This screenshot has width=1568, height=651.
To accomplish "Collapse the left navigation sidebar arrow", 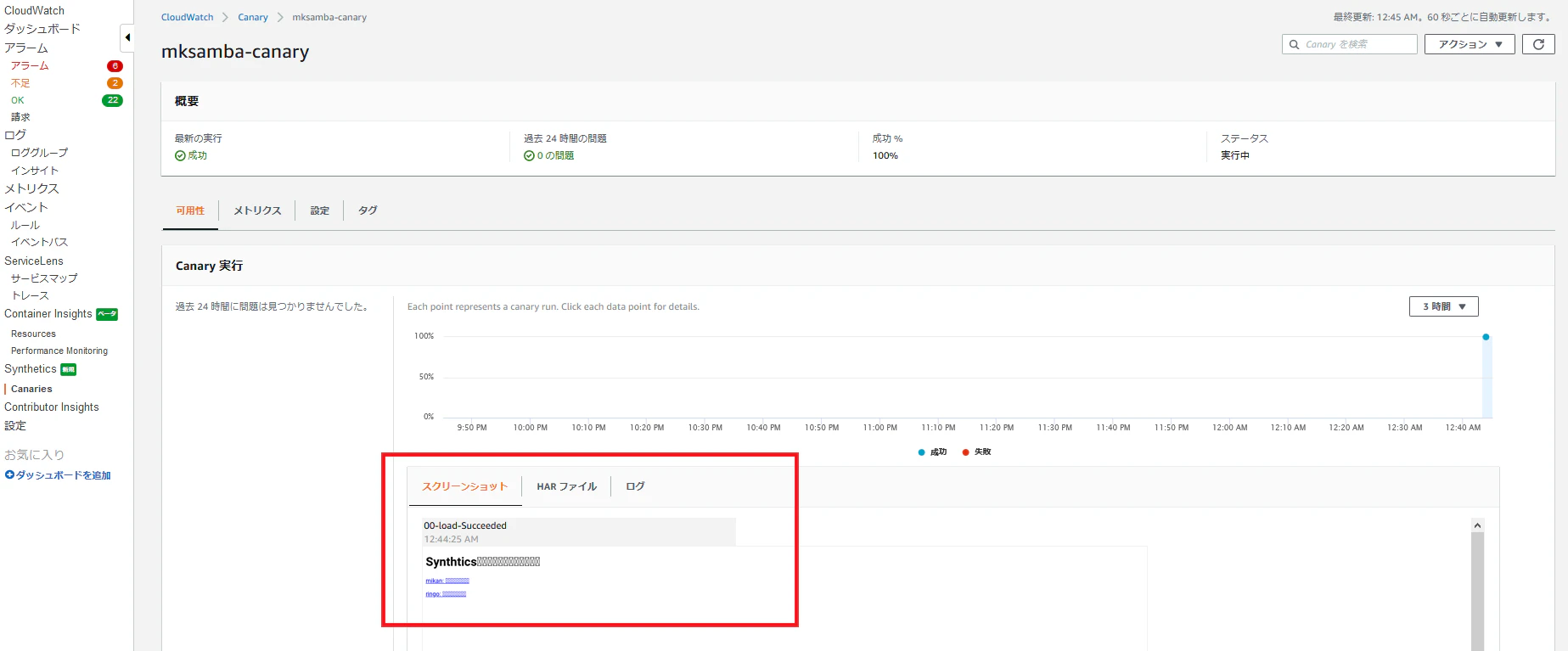I will click(x=127, y=37).
